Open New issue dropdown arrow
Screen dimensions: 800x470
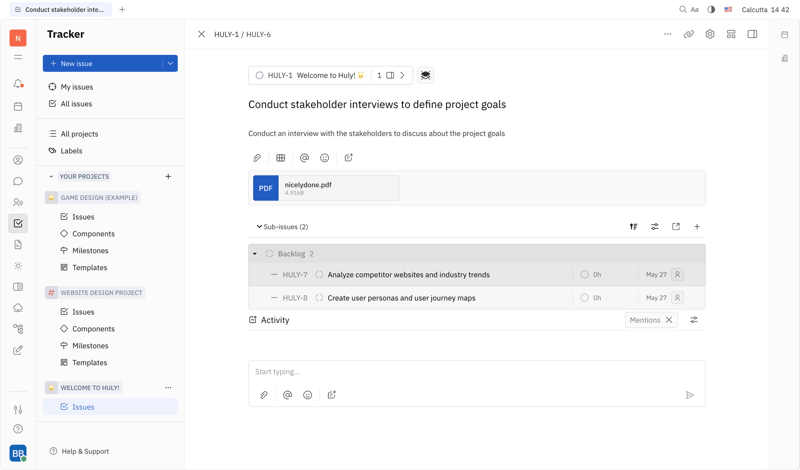[x=170, y=63]
